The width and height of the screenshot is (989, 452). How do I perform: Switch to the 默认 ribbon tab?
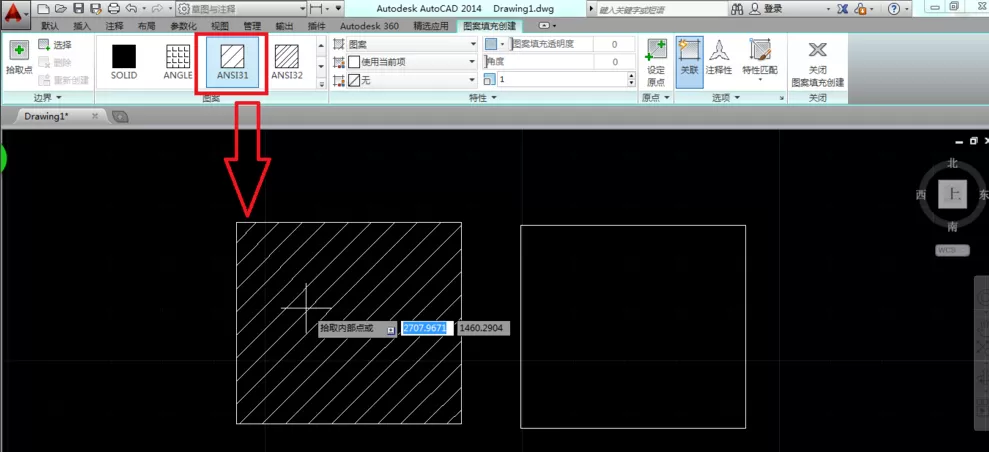(50, 26)
